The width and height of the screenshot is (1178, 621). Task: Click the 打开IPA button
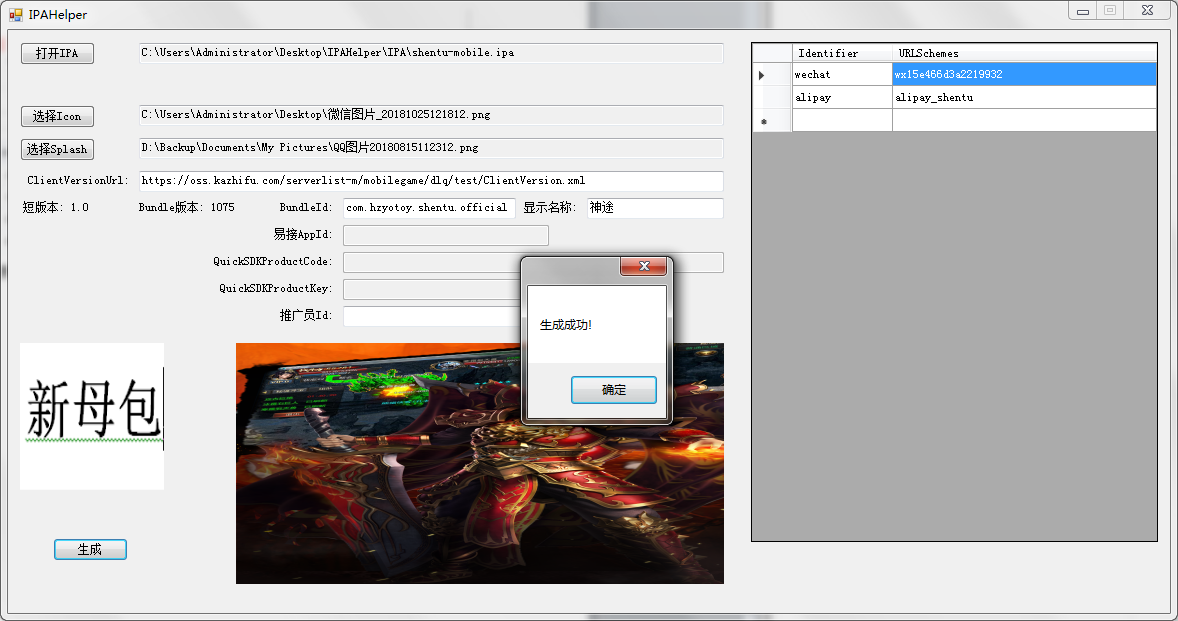click(x=57, y=53)
